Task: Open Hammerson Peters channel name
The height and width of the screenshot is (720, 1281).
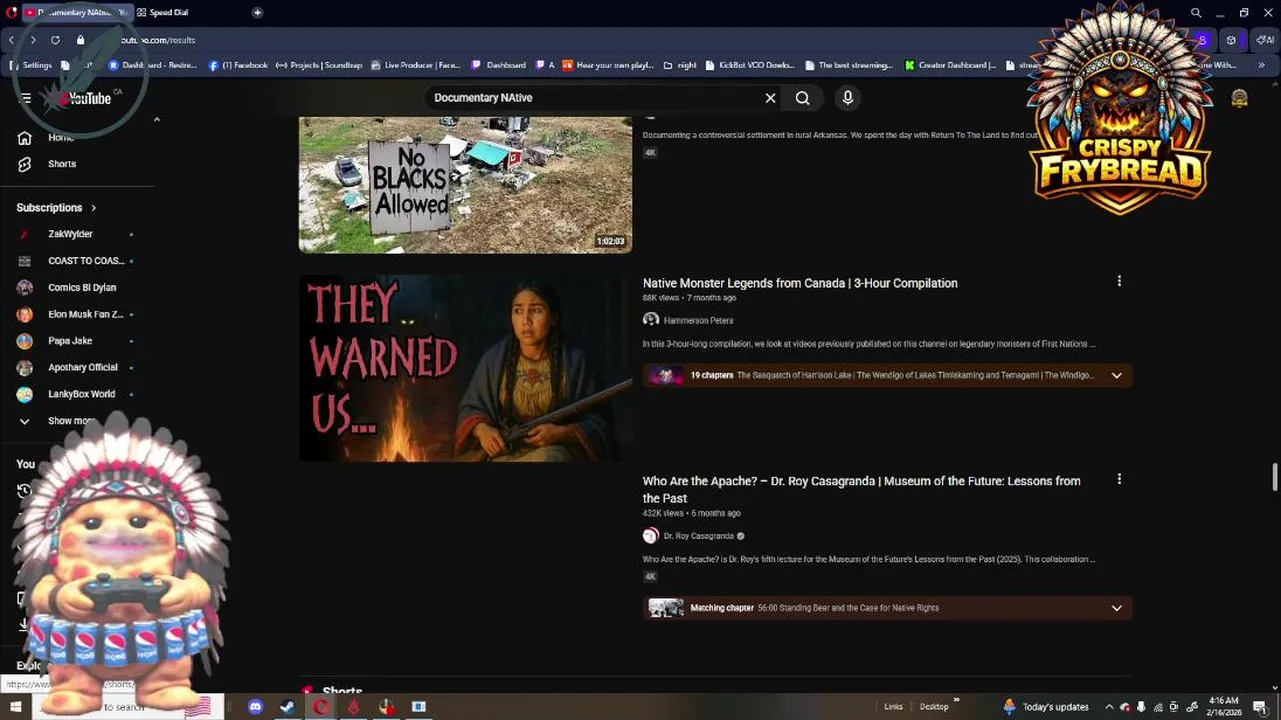Action: click(698, 321)
